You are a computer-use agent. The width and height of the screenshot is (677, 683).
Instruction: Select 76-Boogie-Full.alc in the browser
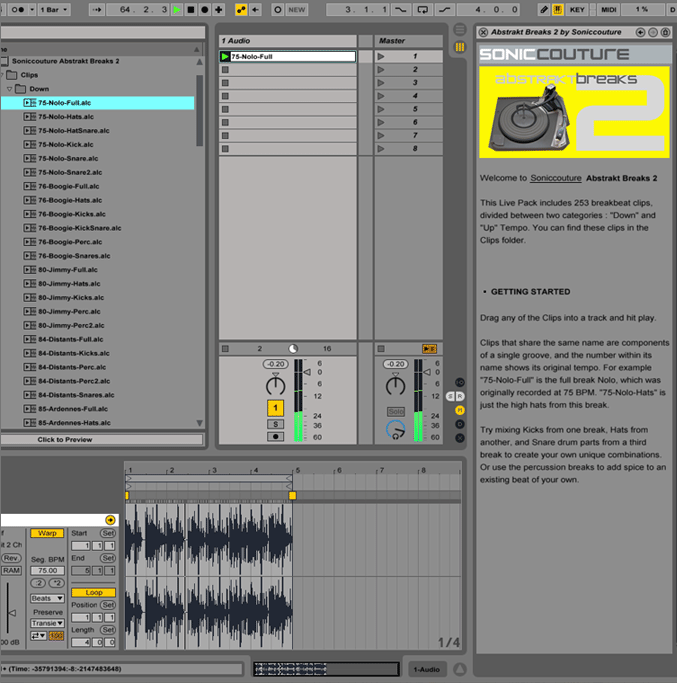tap(97, 186)
